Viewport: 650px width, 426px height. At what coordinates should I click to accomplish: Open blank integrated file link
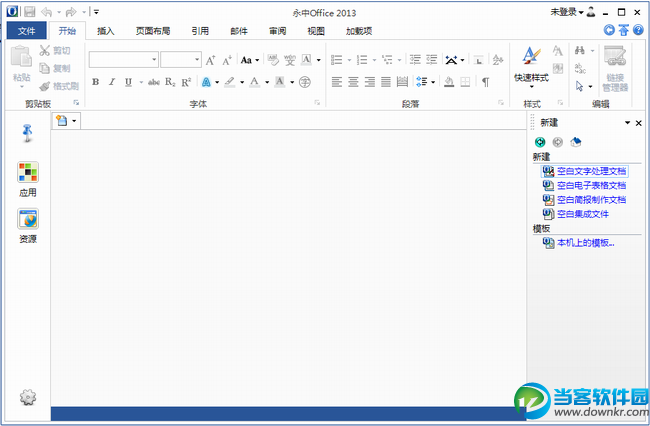point(582,214)
